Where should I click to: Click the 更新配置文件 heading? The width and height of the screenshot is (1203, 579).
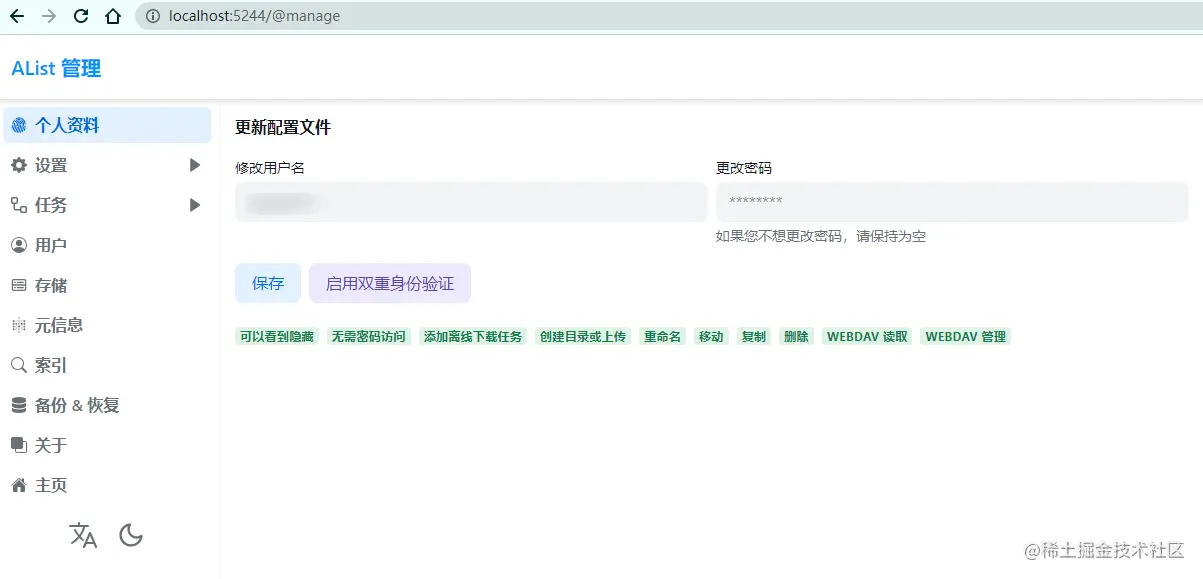283,127
